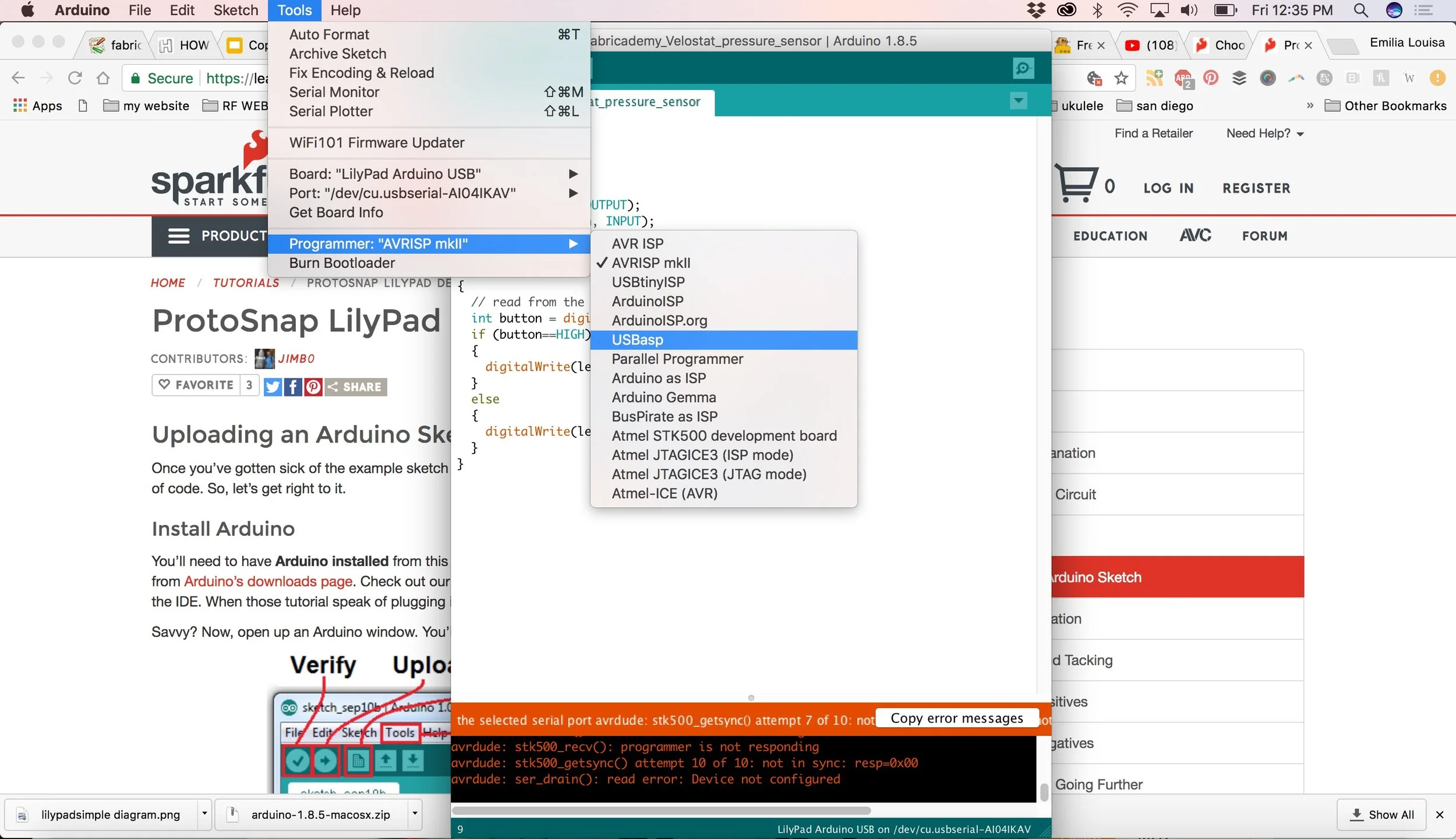Click the console resize handle dot
1456x839 pixels.
tap(751, 698)
